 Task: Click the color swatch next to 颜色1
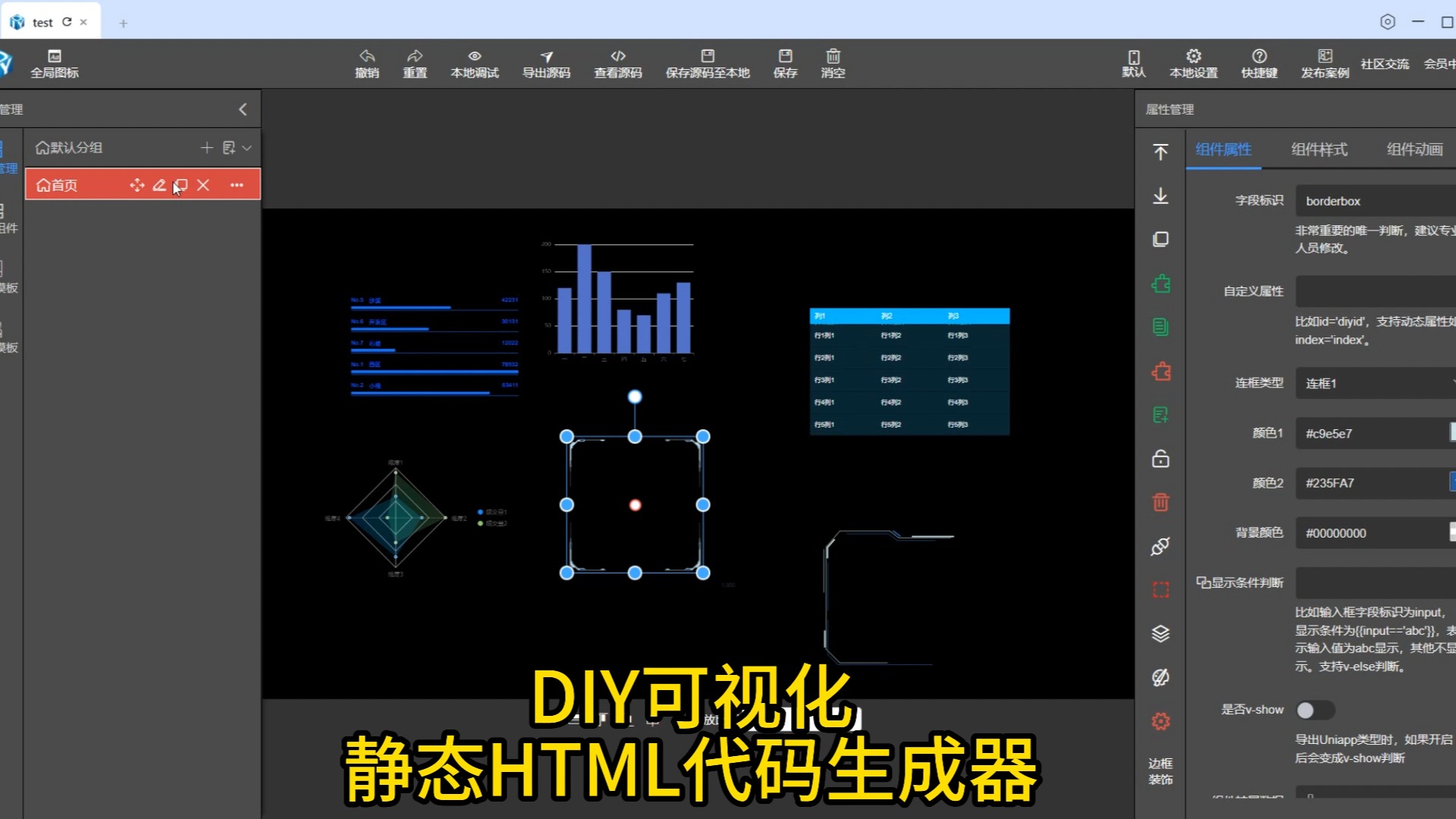1452,432
